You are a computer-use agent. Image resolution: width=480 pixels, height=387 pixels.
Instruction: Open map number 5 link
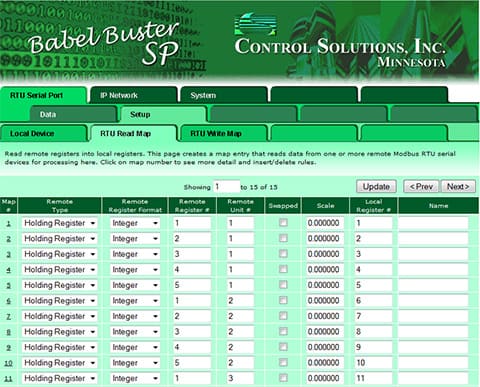tap(9, 285)
